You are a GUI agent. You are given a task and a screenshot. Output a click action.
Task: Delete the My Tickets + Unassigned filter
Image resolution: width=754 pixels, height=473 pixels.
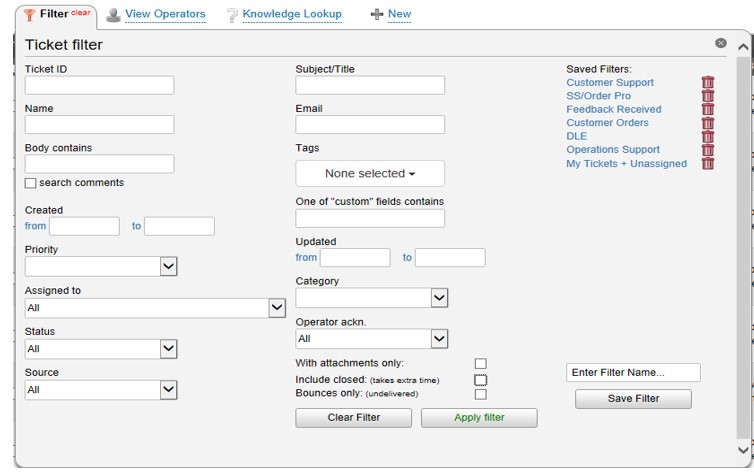point(707,163)
